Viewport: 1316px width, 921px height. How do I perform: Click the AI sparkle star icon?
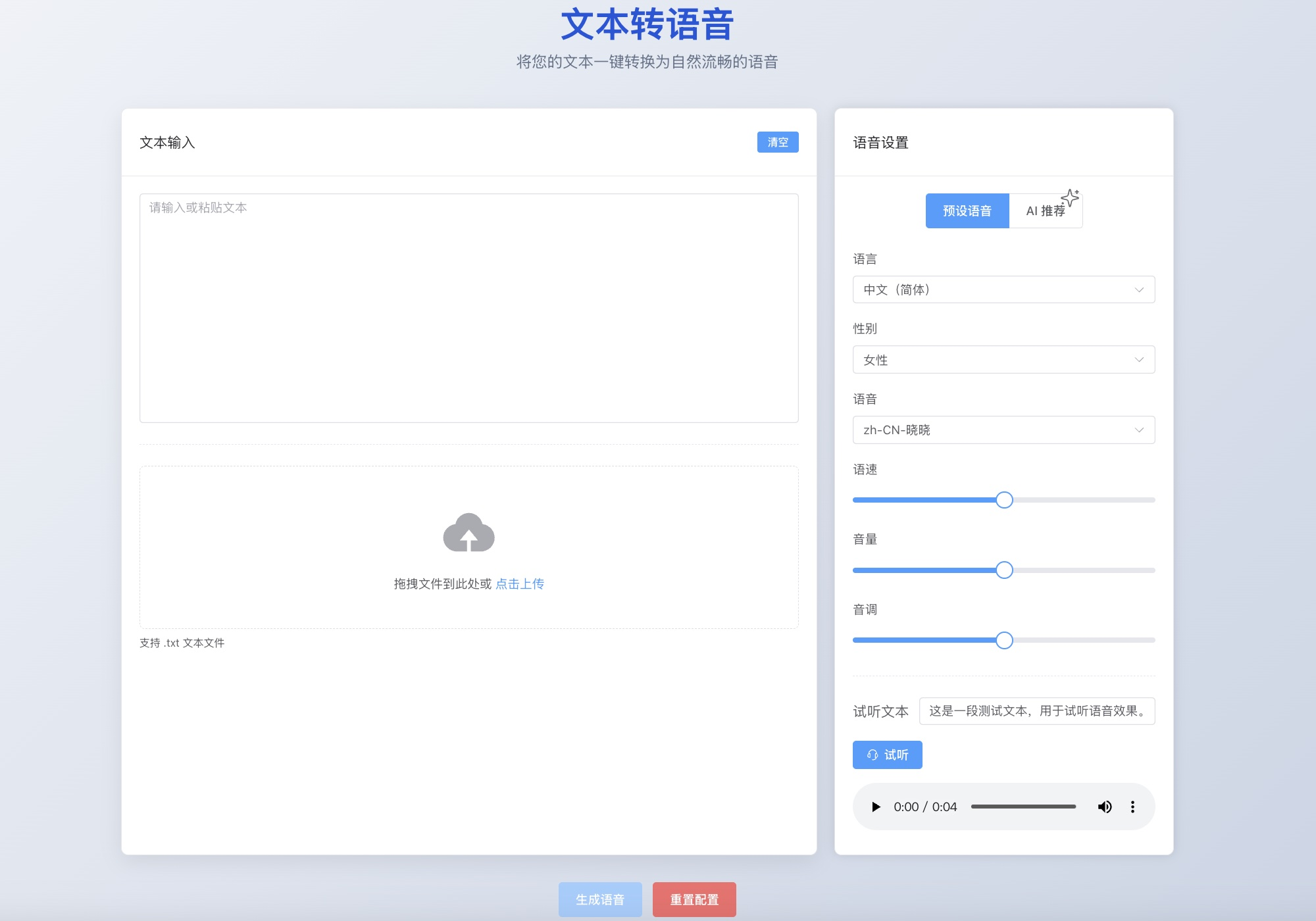pyautogui.click(x=1071, y=197)
